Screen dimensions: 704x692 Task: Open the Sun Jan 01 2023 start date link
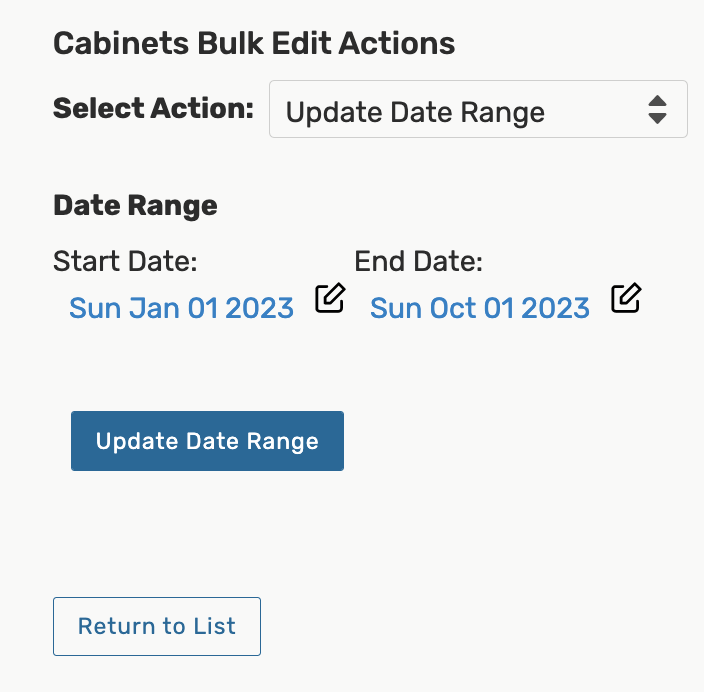pyautogui.click(x=181, y=307)
